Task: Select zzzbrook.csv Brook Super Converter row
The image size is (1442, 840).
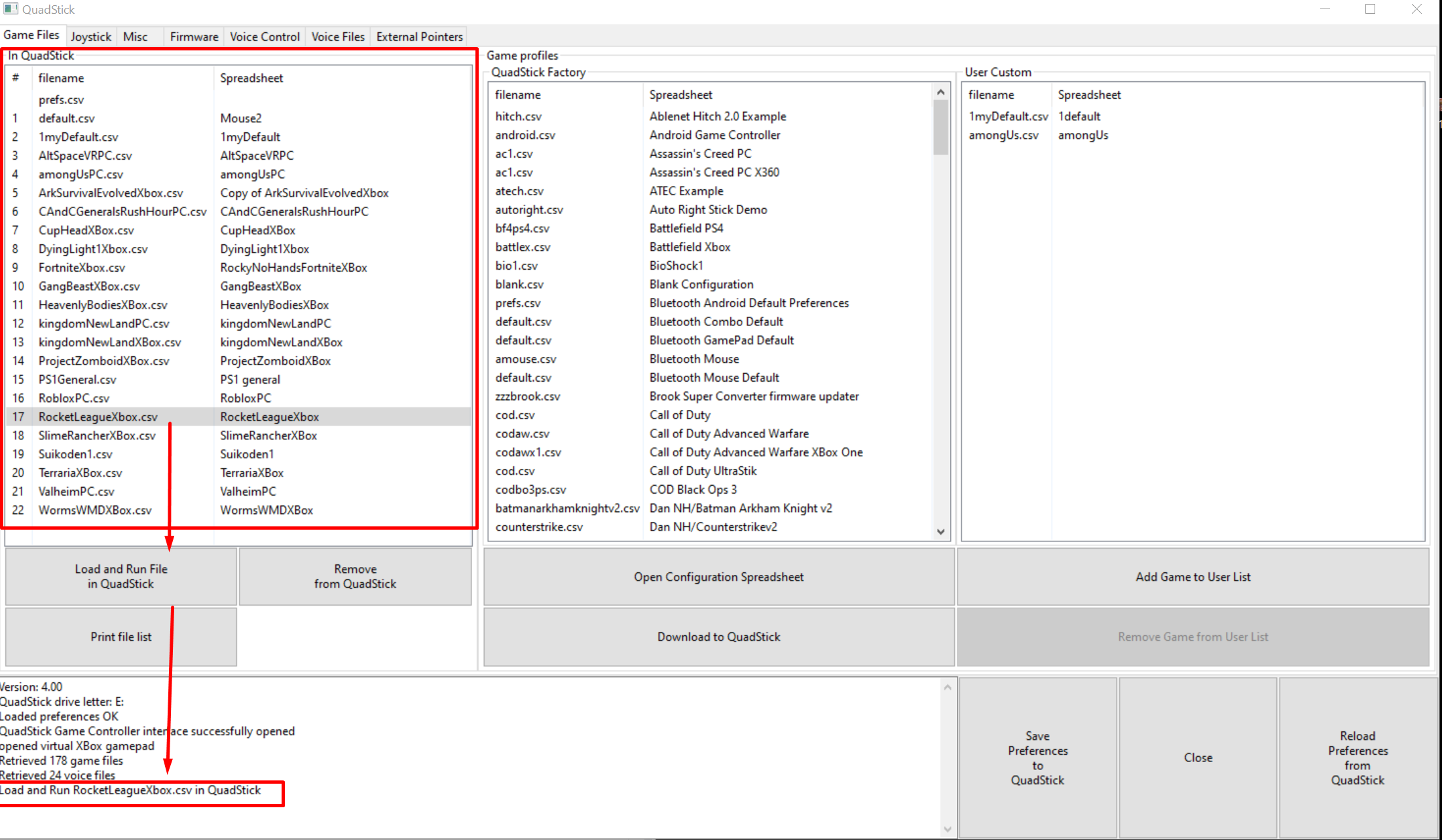Action: coord(711,396)
